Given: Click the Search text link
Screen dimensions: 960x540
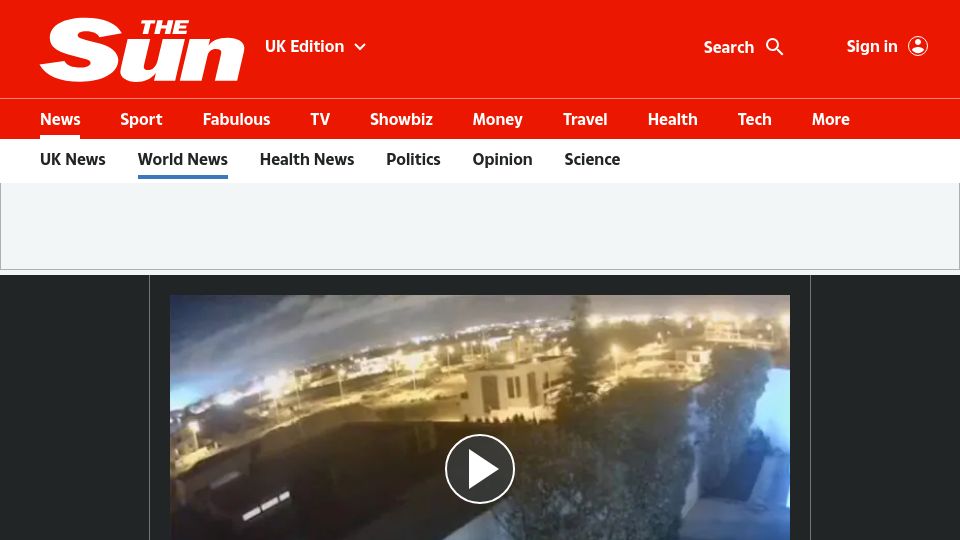Looking at the screenshot, I should 729,47.
